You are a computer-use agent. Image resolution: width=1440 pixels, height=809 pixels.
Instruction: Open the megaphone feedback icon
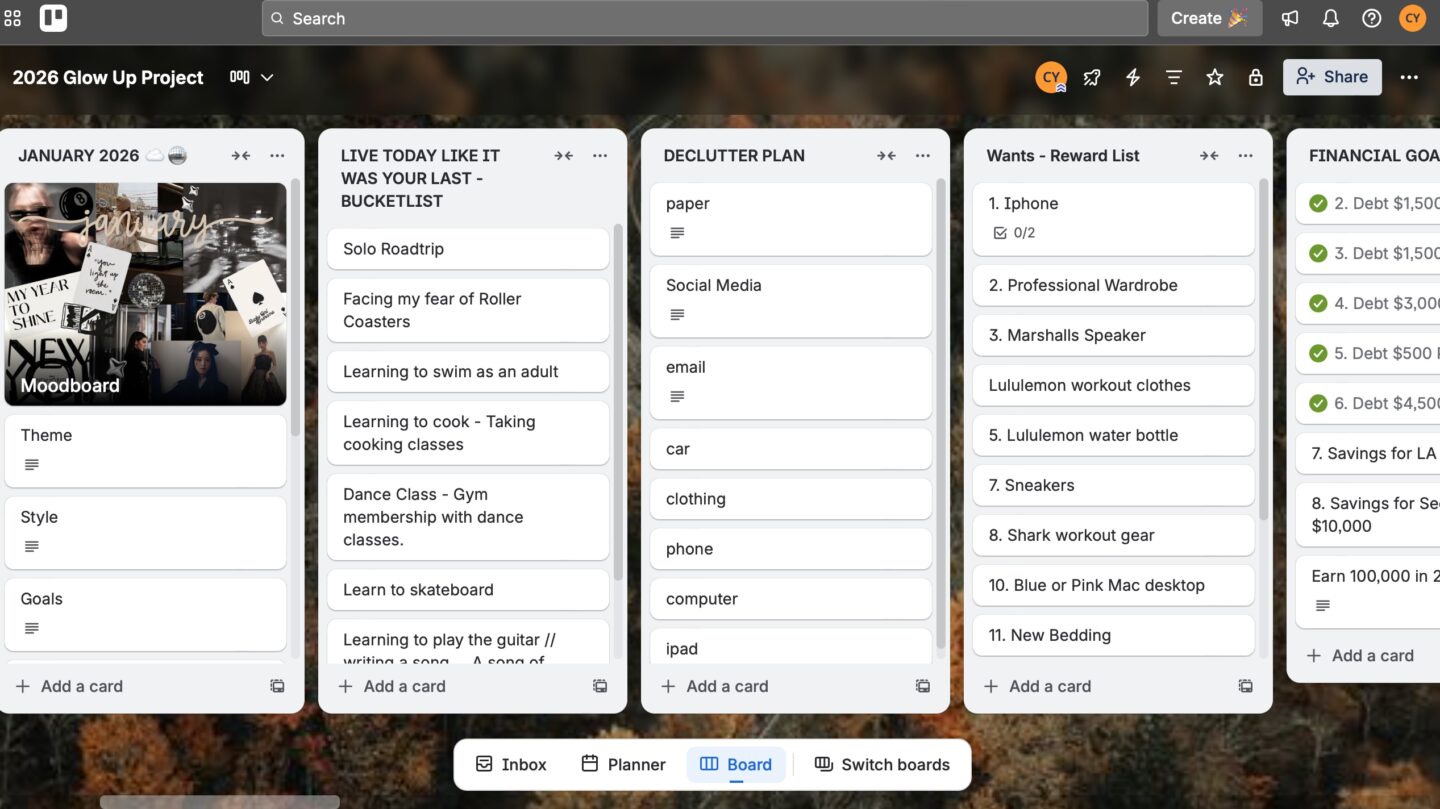1290,18
